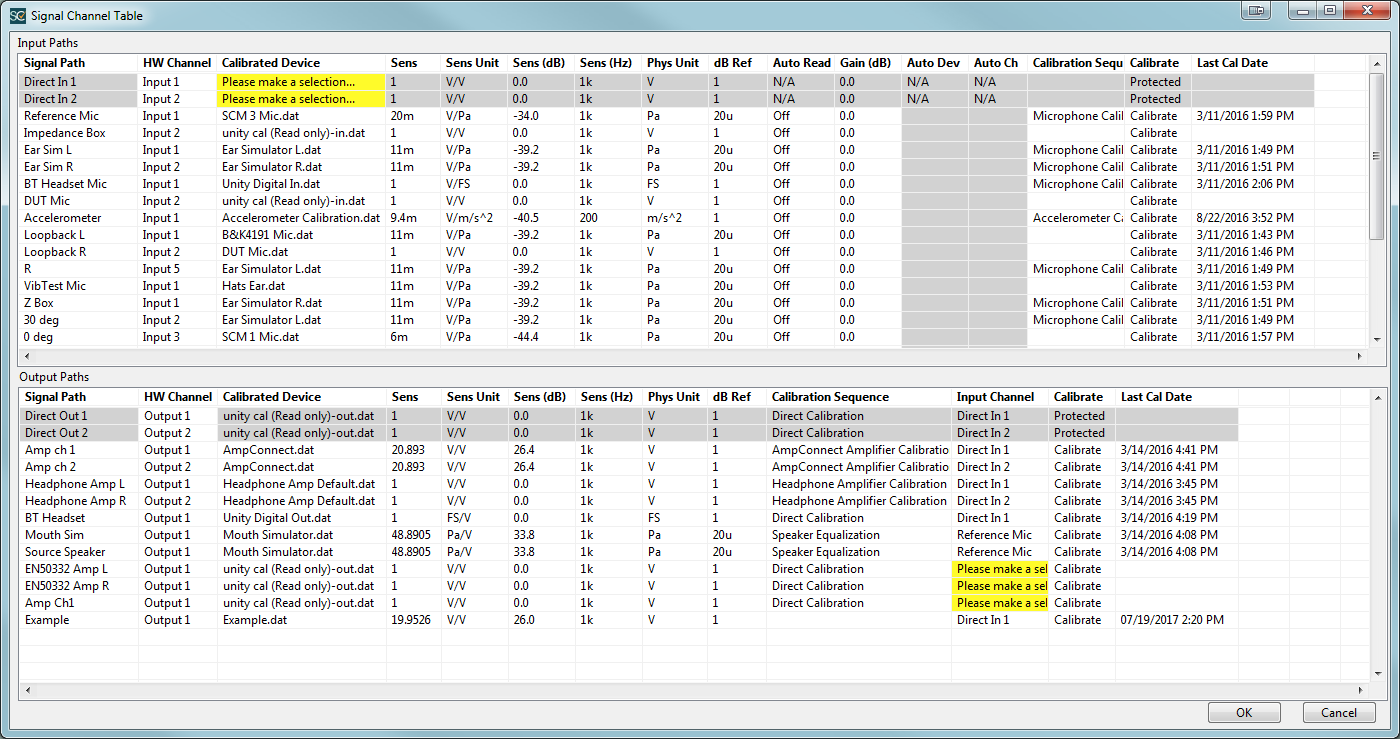Click Input Paths vertical scrollbar down arrow
1400x739 pixels.
coord(1376,339)
